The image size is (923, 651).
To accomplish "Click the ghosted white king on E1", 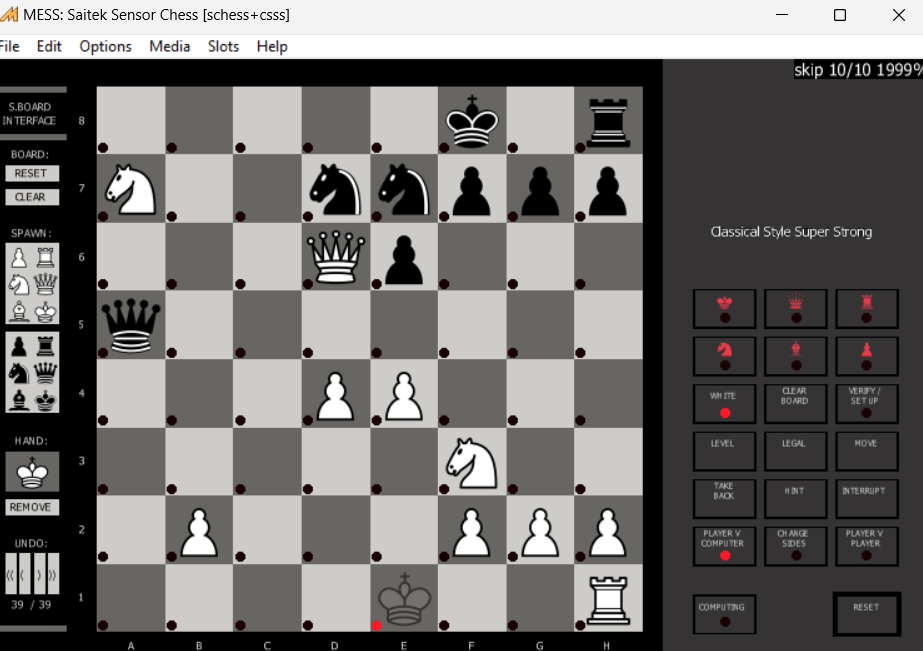I will click(x=404, y=598).
